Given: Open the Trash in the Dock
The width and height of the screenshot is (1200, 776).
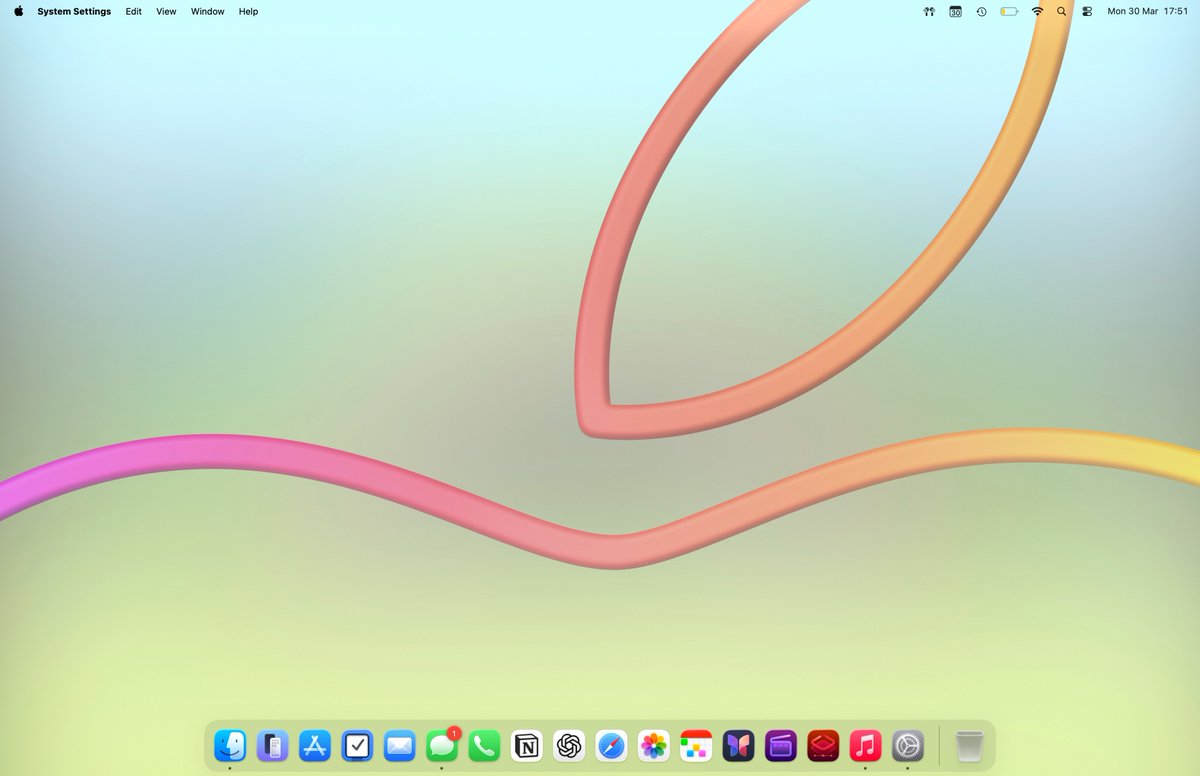Looking at the screenshot, I should tap(969, 745).
